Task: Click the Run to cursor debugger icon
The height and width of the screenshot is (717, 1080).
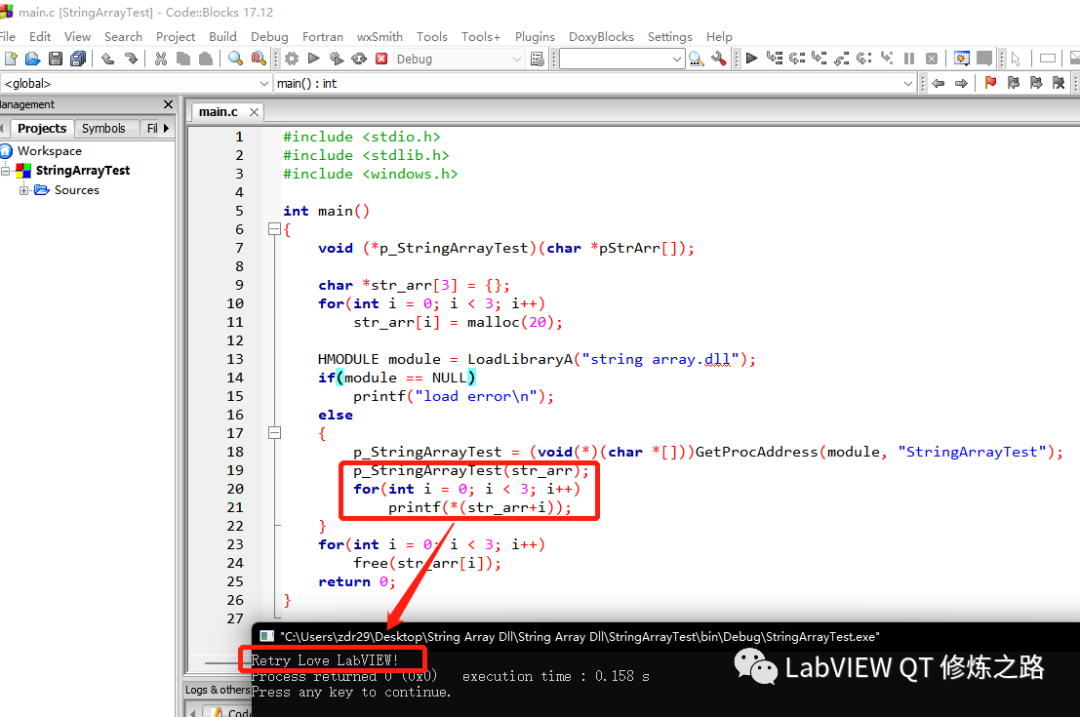Action: (775, 58)
